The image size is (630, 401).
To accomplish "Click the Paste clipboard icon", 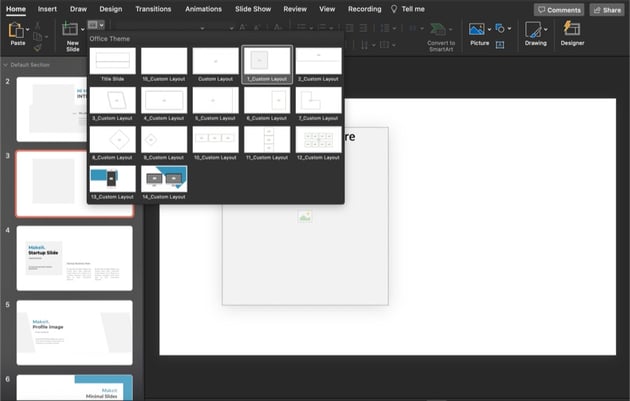I will (x=16, y=31).
